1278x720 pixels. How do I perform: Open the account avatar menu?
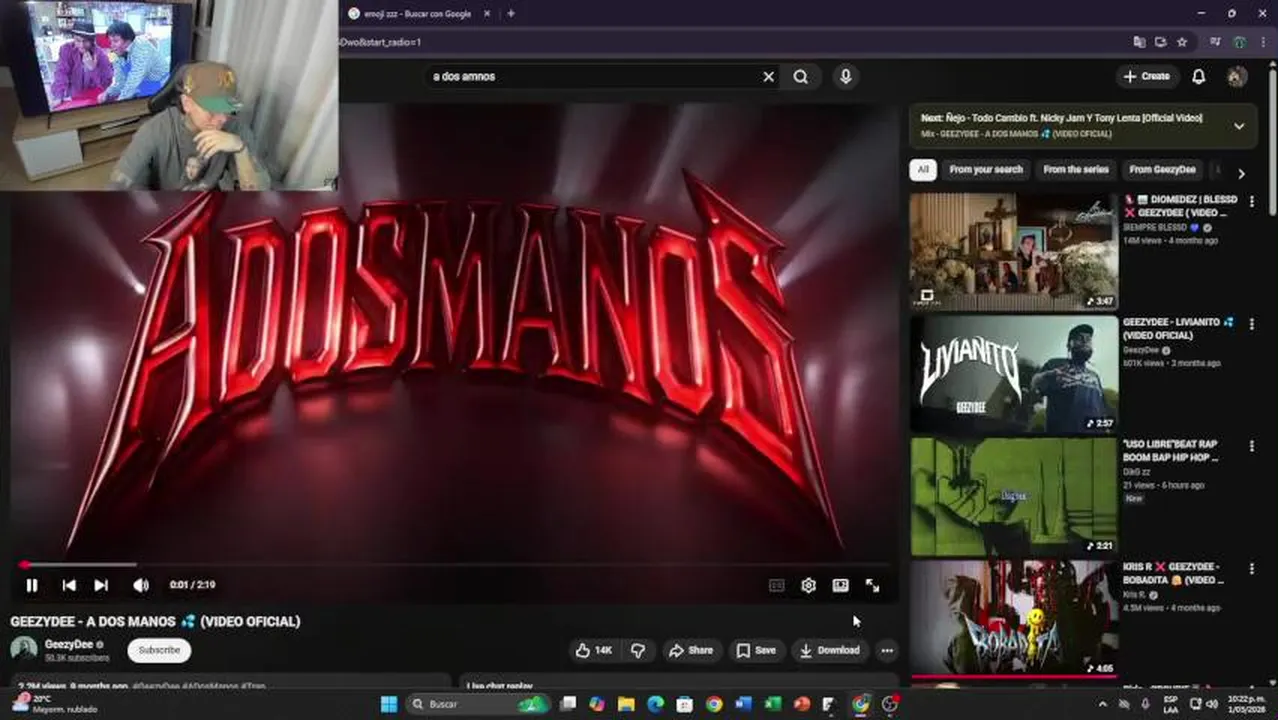(1237, 77)
